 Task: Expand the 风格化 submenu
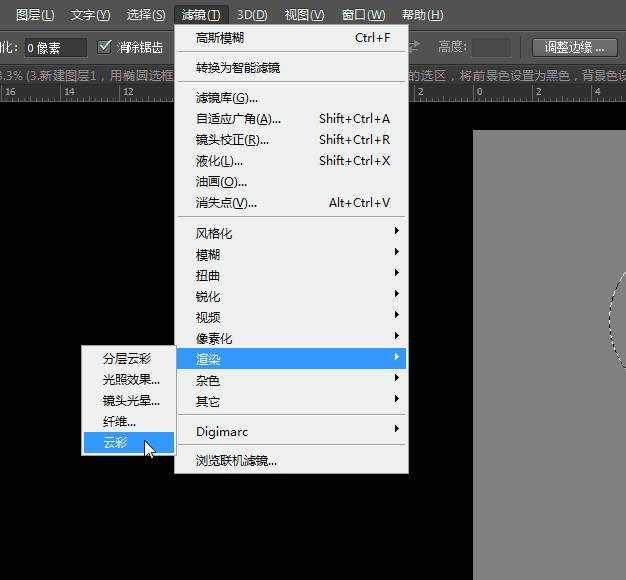[291, 233]
